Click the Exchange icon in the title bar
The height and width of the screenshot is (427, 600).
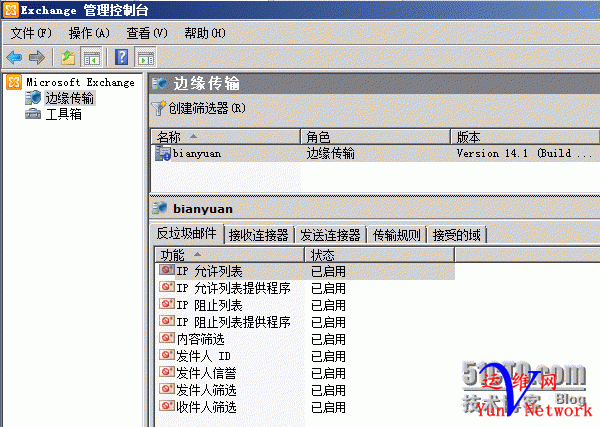point(10,10)
